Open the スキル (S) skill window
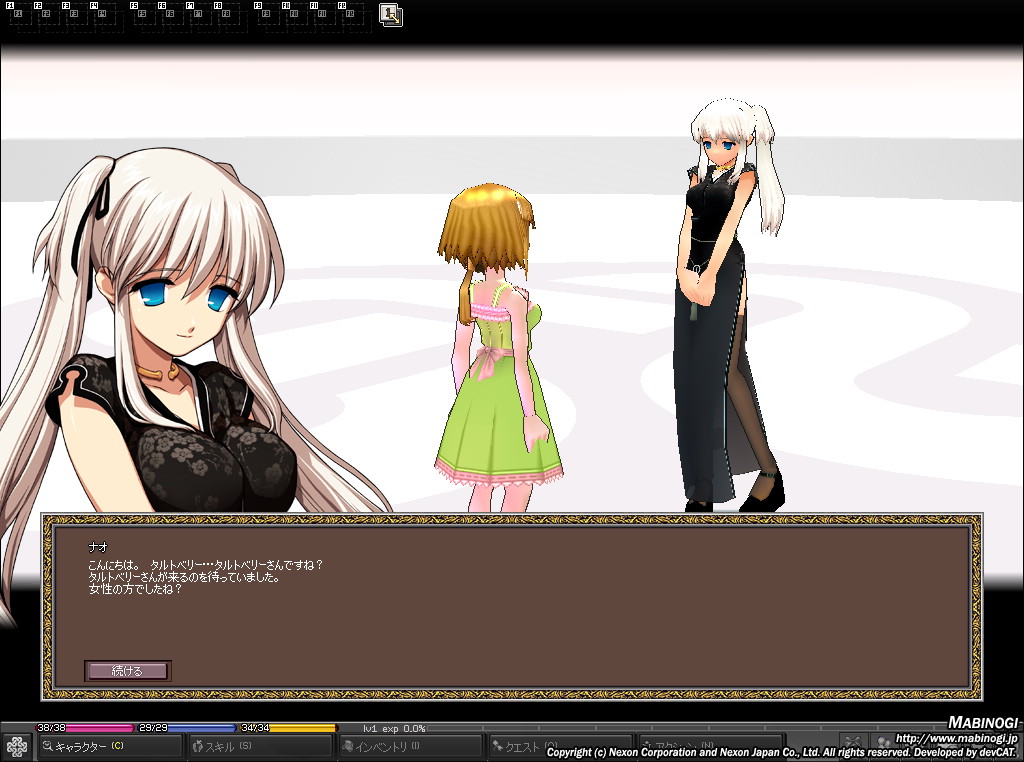 (260, 746)
